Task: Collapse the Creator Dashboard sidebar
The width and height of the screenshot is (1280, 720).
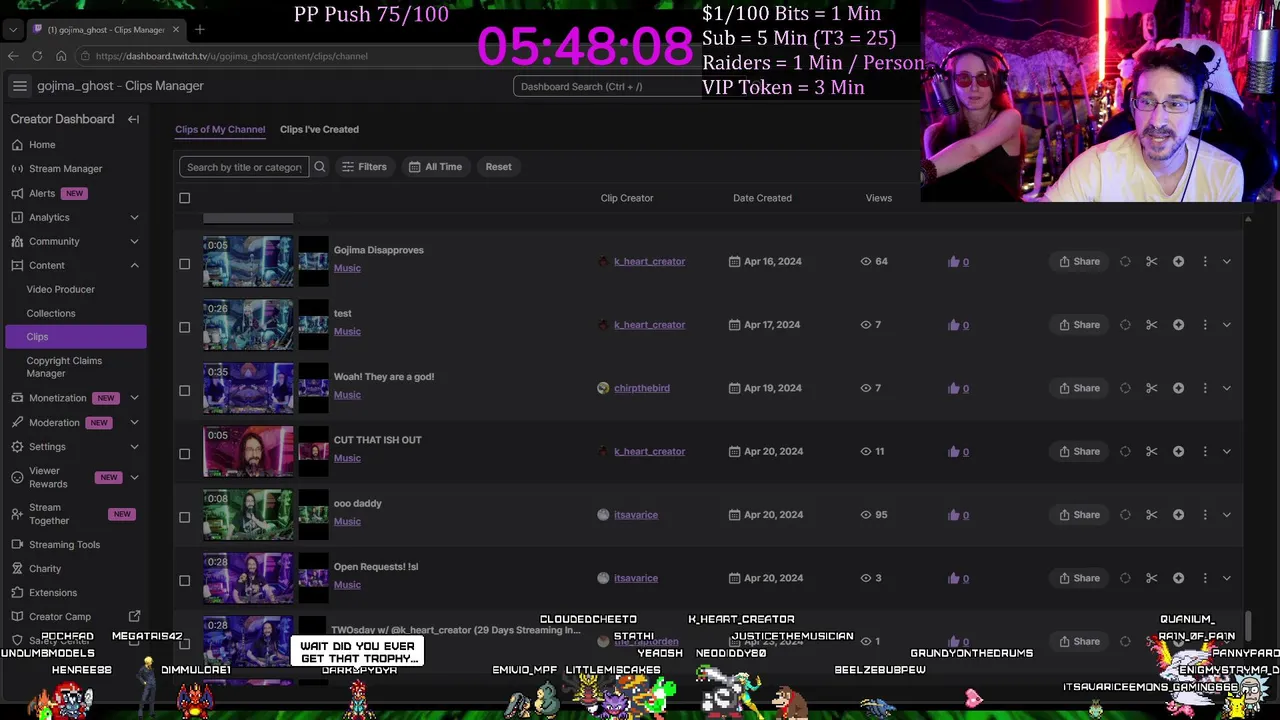Action: coord(133,119)
